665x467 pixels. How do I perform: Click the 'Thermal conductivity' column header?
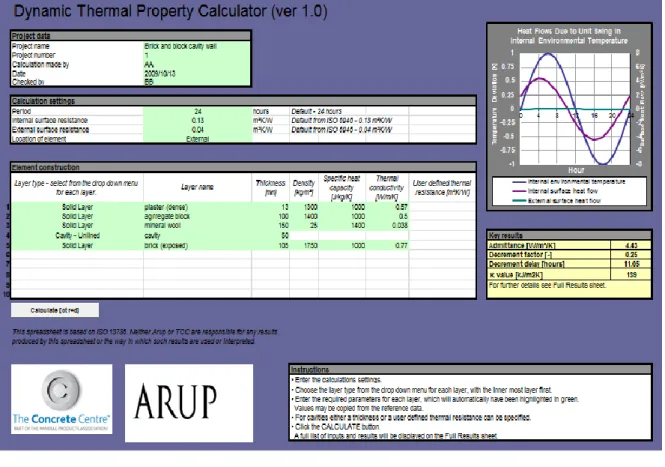point(387,187)
